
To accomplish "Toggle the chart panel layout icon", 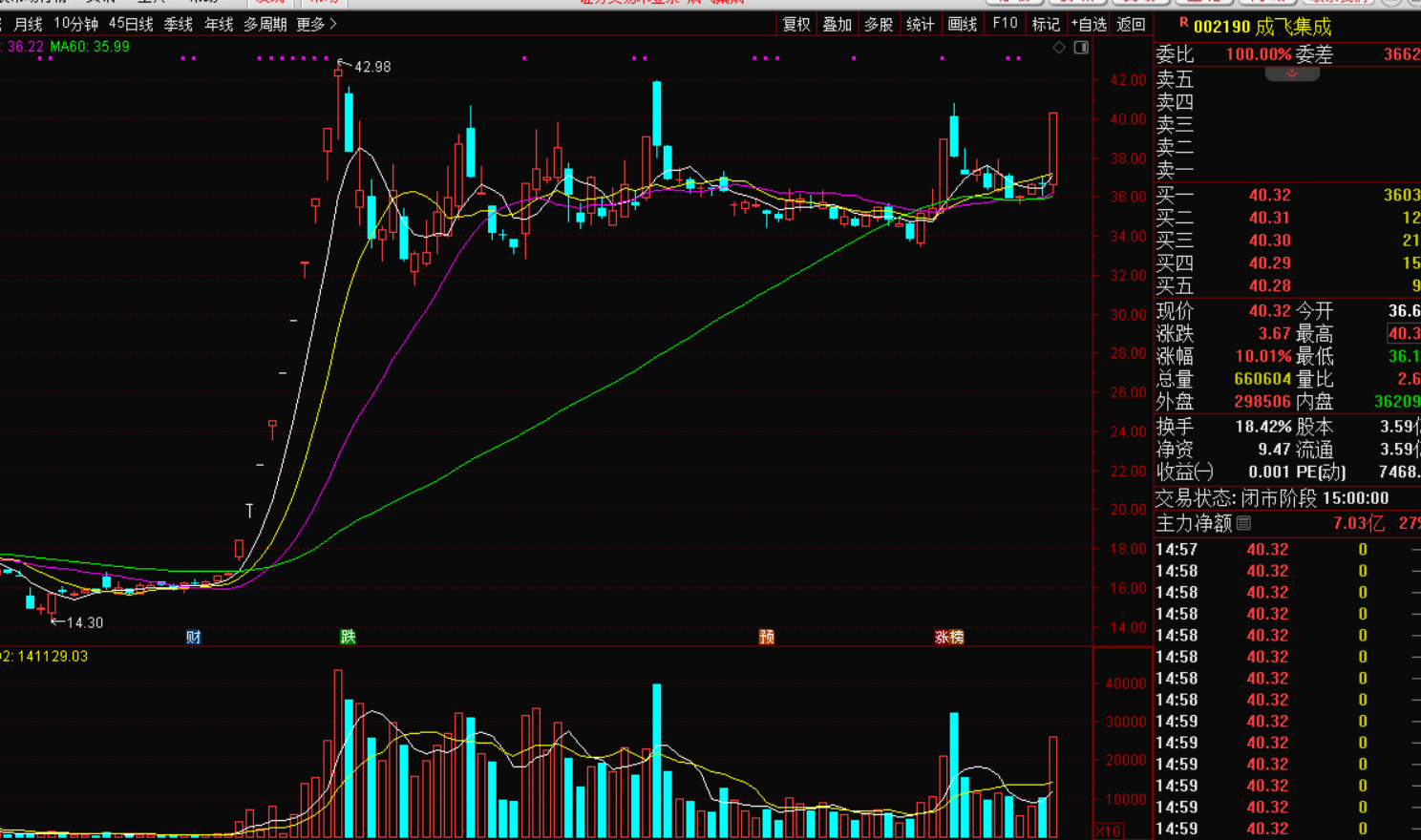I will (1081, 48).
